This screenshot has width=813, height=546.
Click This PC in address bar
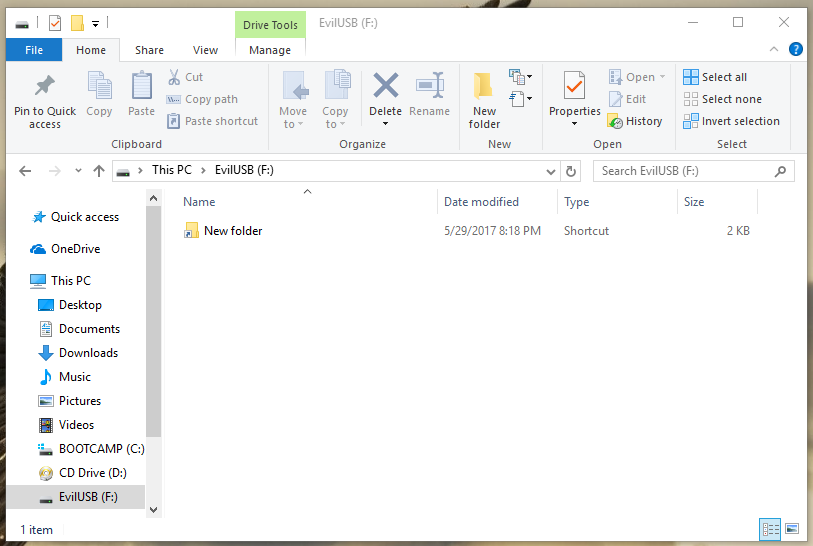click(172, 170)
